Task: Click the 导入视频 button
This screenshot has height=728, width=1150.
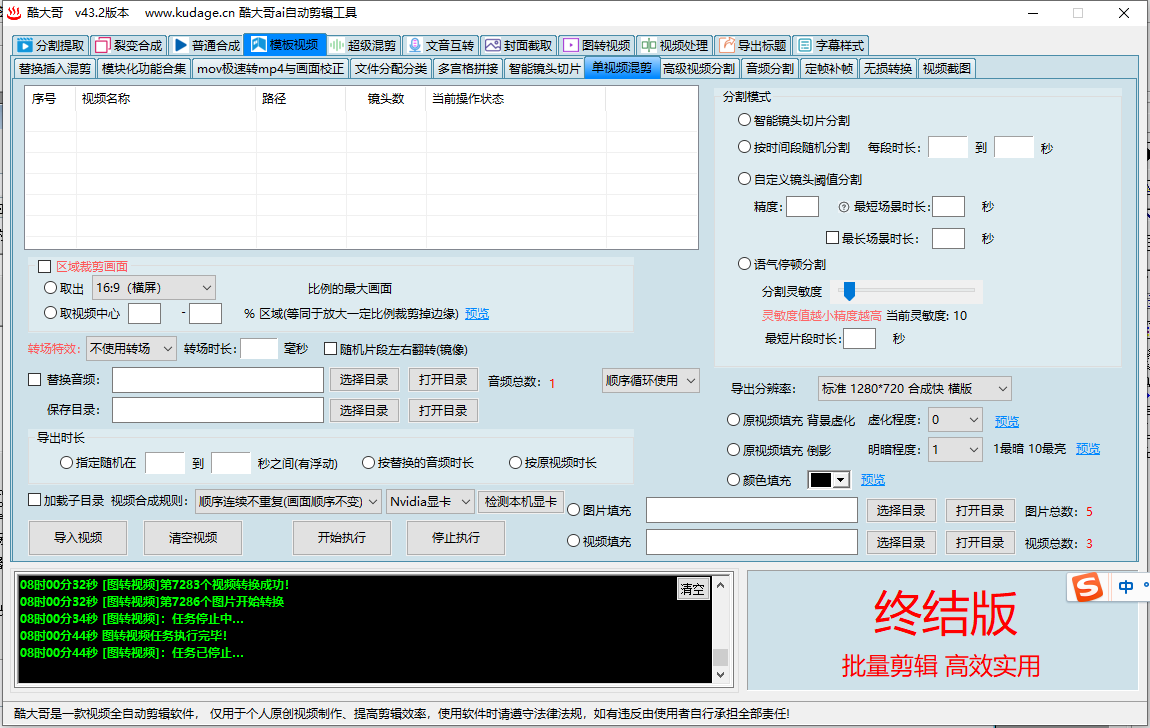Action: coord(78,537)
